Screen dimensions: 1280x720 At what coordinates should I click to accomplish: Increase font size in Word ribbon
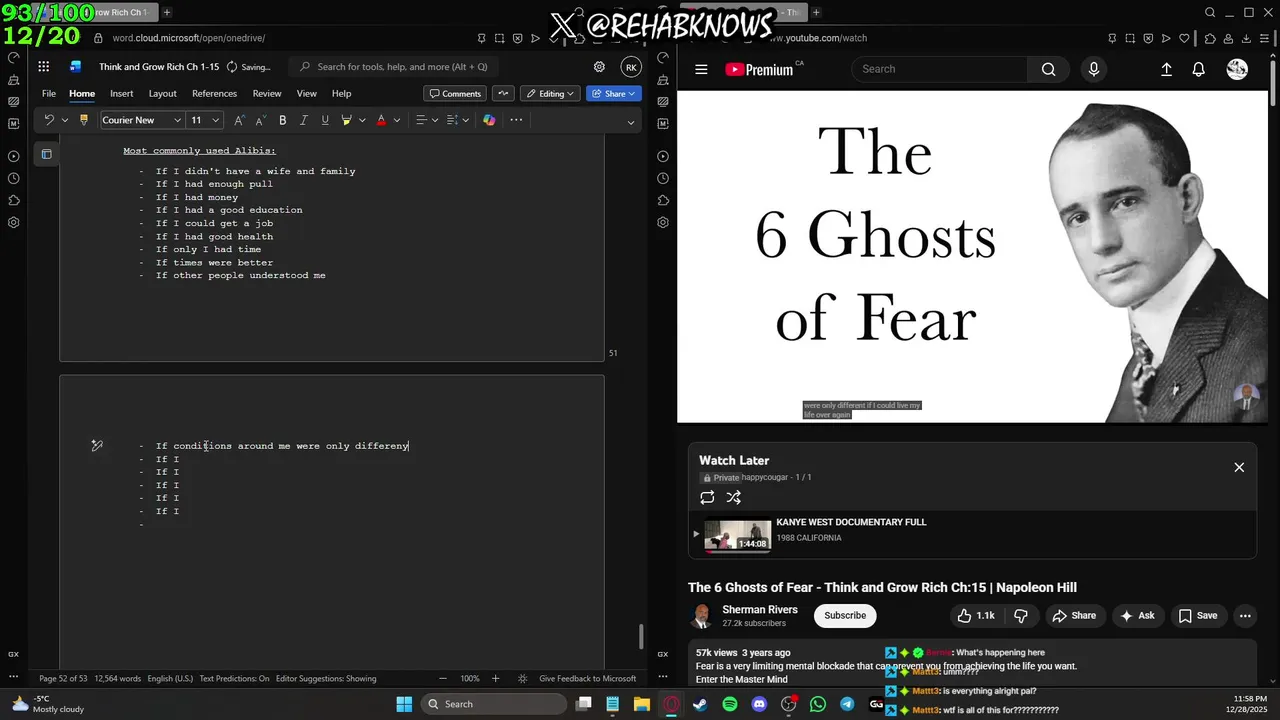(239, 120)
